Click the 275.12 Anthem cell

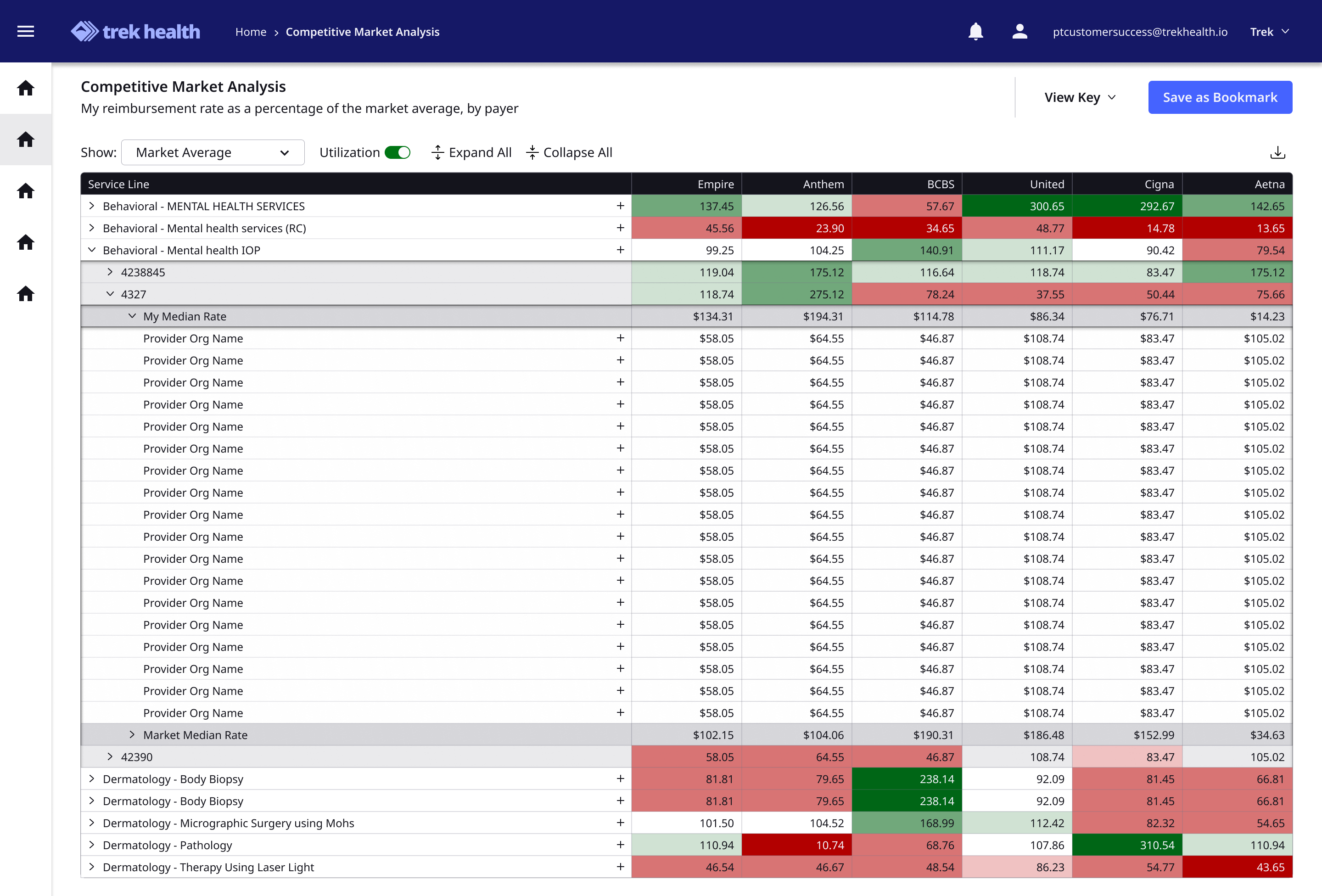796,294
